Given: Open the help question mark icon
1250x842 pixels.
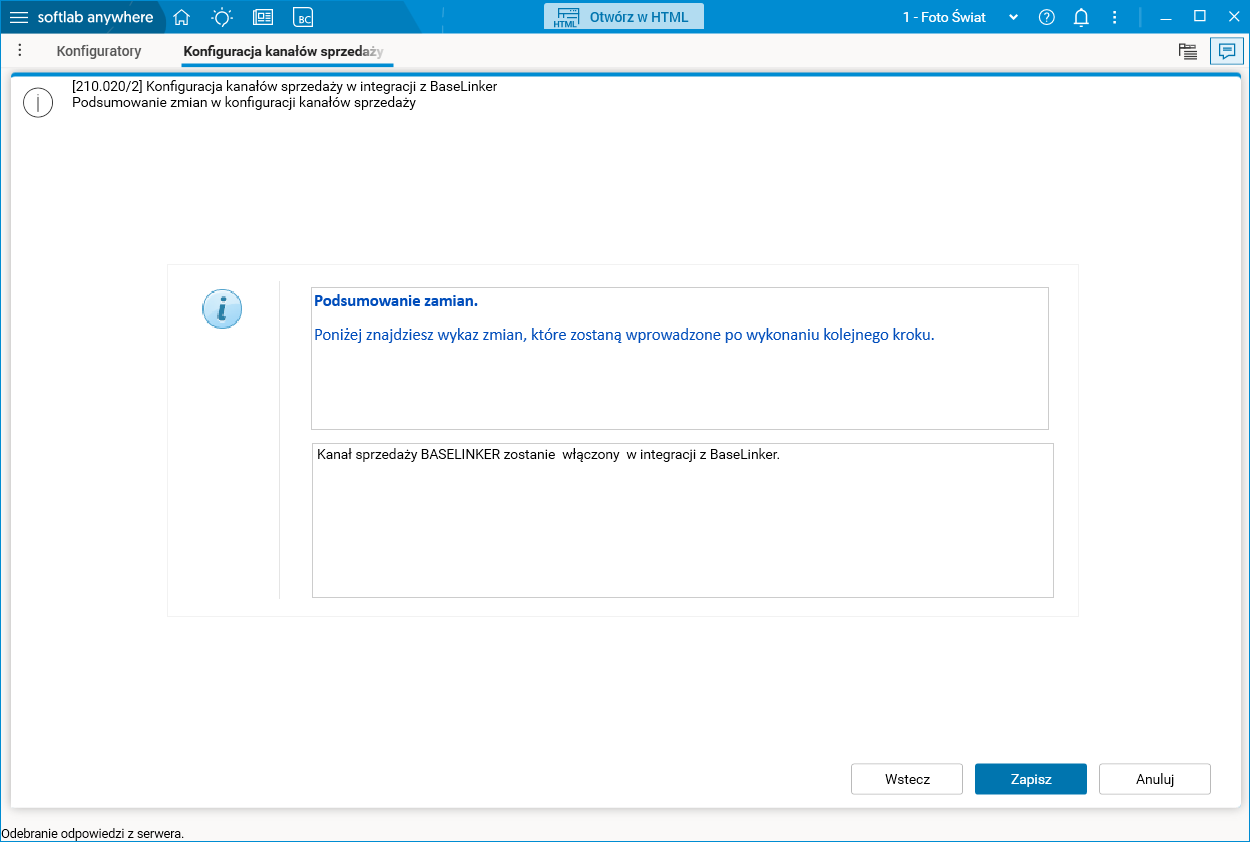Looking at the screenshot, I should click(x=1047, y=17).
